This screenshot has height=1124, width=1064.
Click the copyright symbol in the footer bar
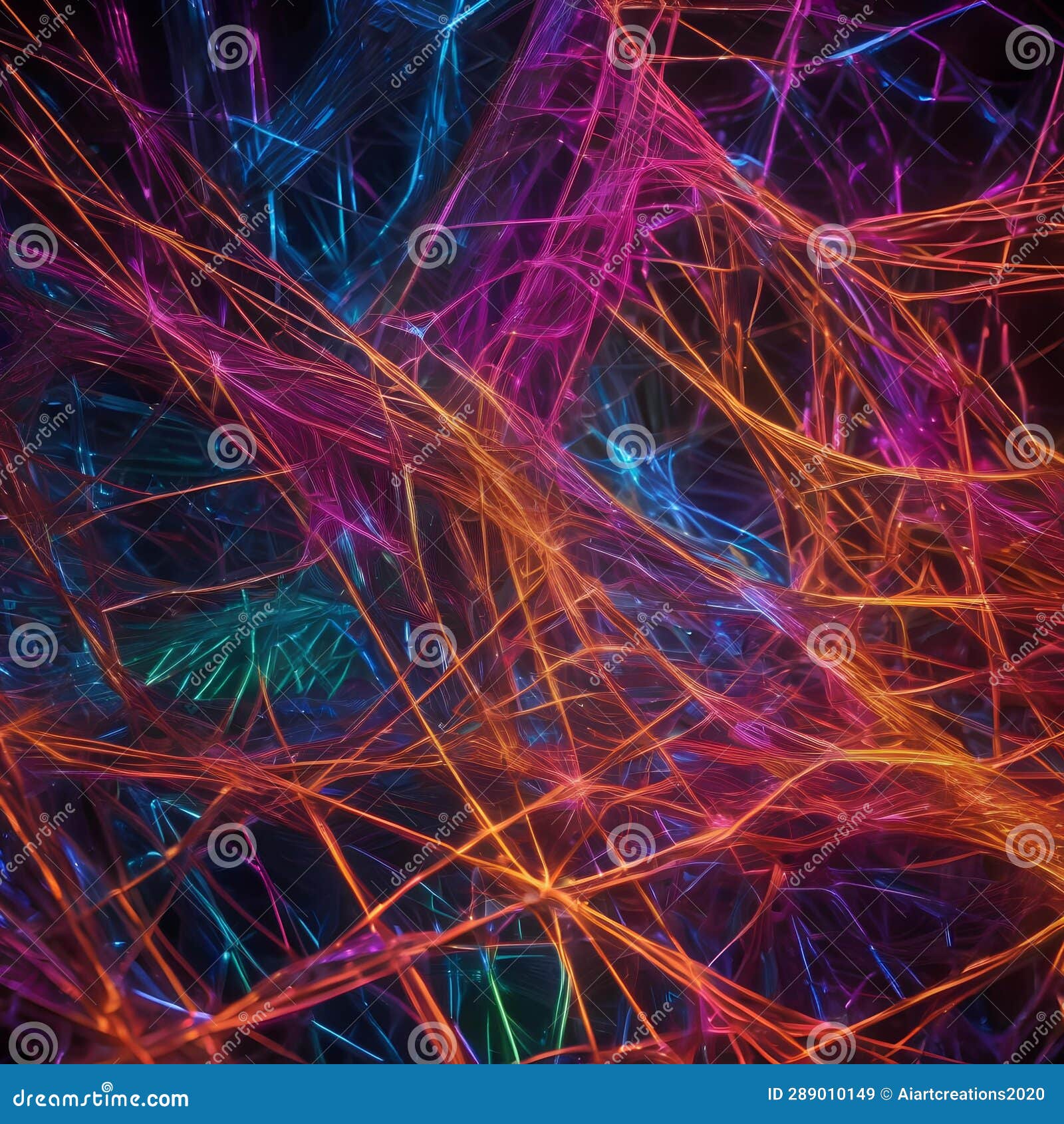(884, 1094)
